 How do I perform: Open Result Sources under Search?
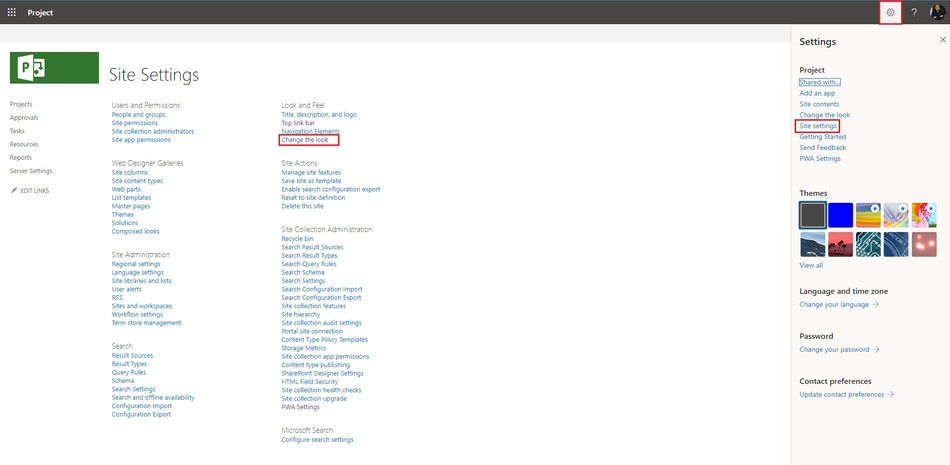click(132, 356)
